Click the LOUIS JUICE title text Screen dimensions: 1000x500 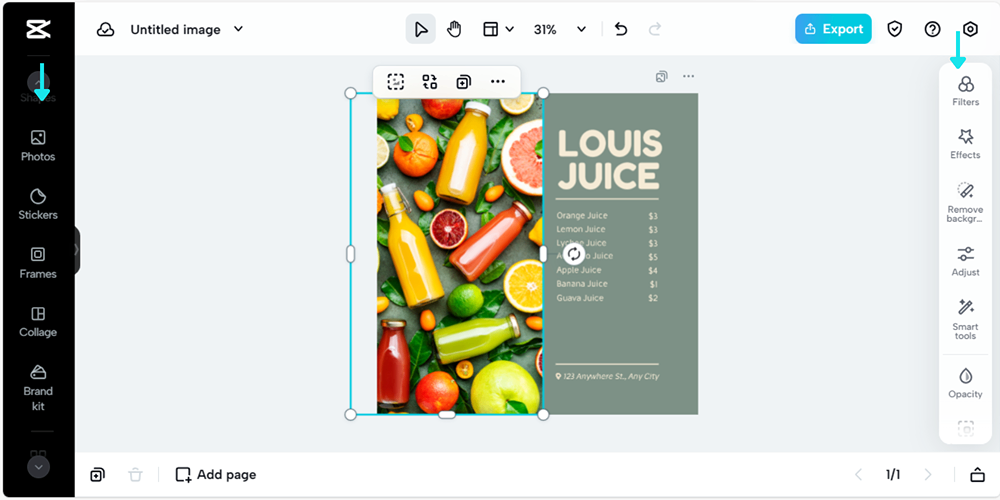[x=610, y=159]
